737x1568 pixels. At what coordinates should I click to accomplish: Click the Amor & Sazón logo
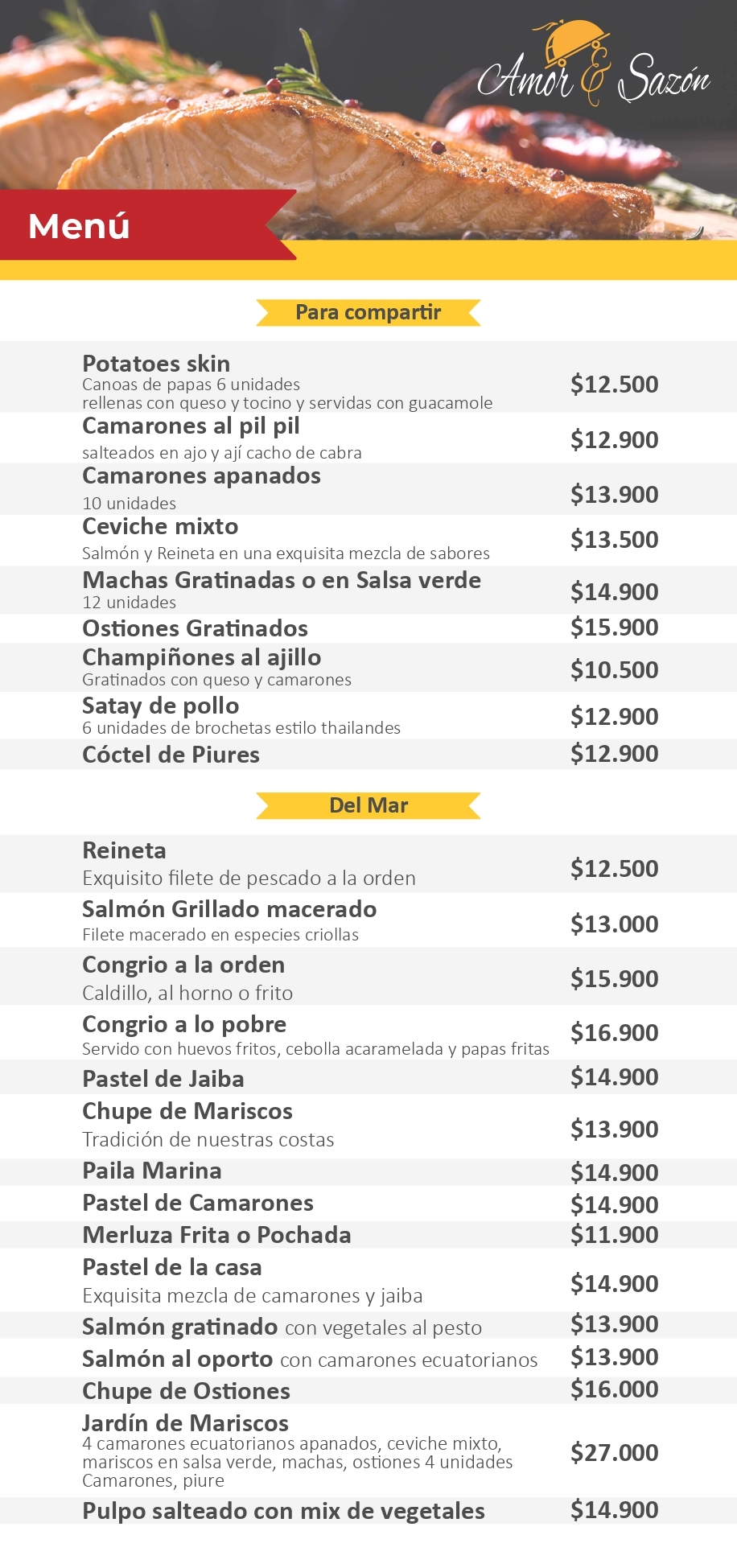click(594, 71)
